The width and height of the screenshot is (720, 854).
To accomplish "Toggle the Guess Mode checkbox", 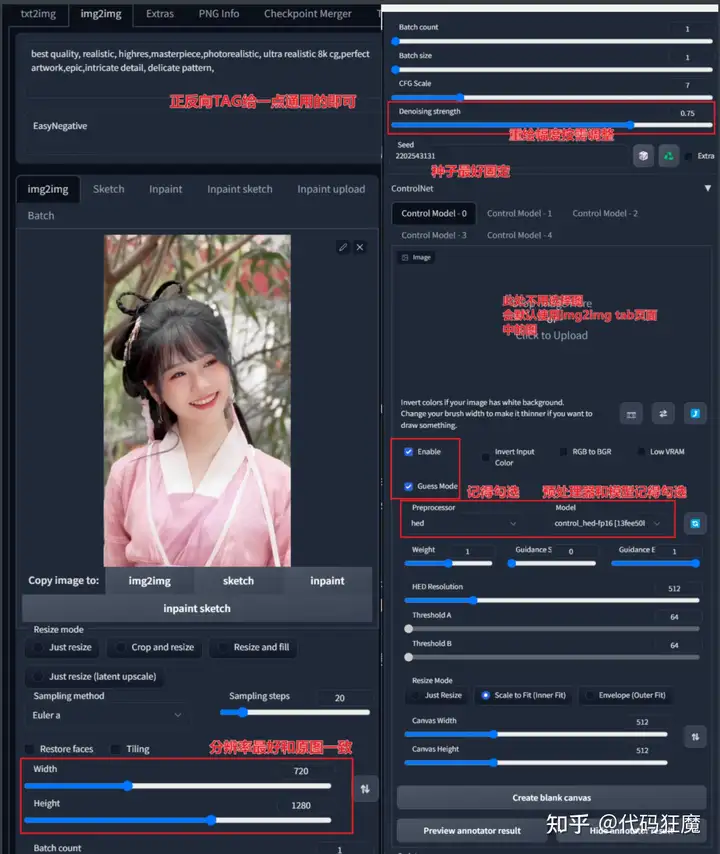I will [x=408, y=486].
